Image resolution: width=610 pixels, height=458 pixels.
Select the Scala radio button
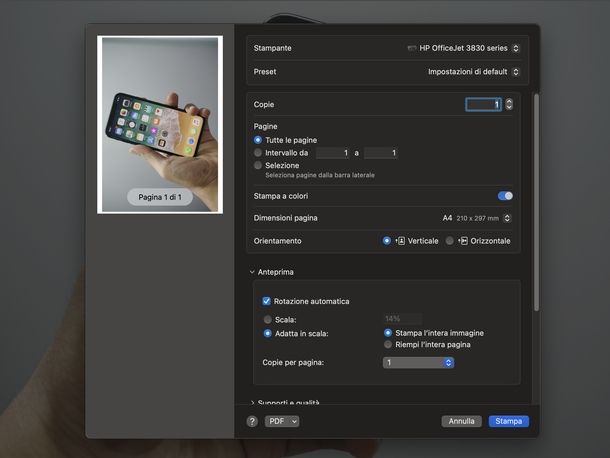pyautogui.click(x=267, y=319)
